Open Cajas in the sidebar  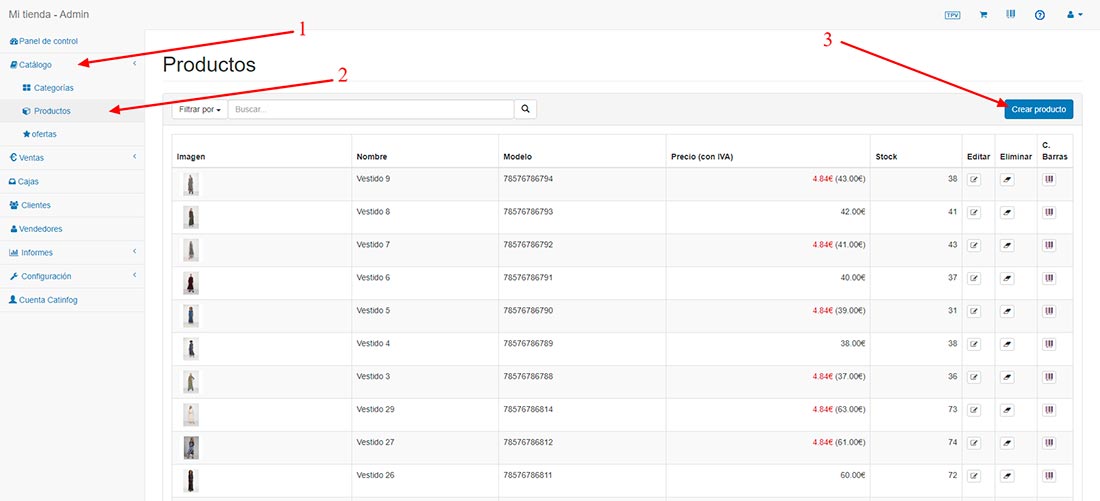click(x=24, y=181)
